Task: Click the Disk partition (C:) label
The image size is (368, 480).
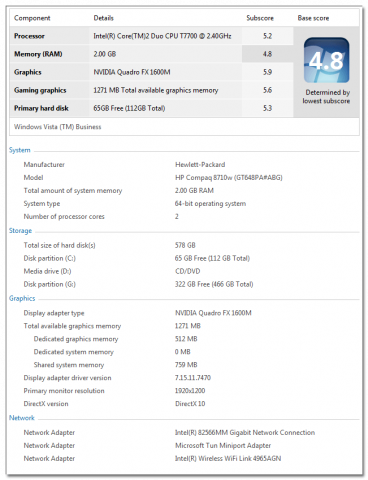Action: [50, 258]
